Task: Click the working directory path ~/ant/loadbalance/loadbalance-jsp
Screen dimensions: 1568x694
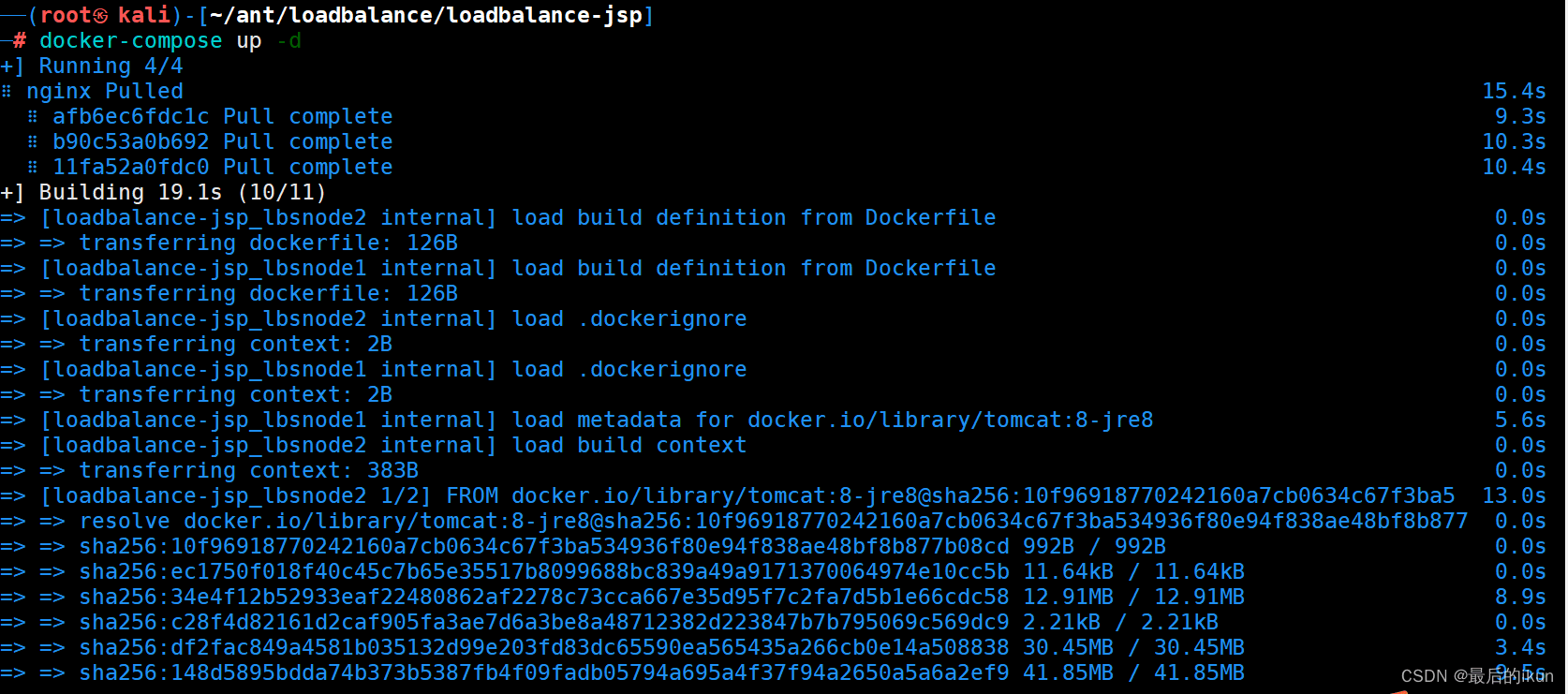Action: click(425, 15)
